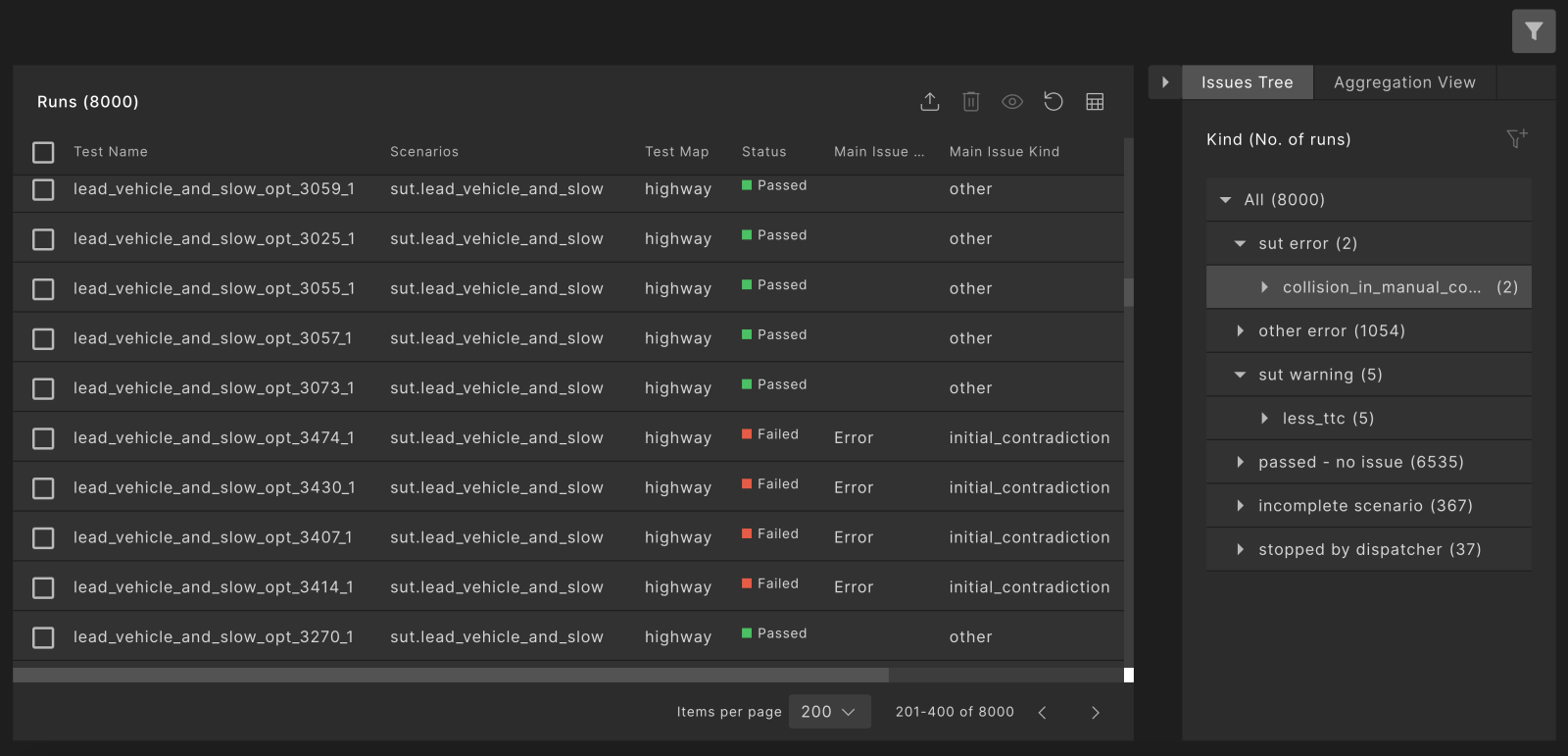Collapse the side panel with arrow icon
The image size is (1568, 756).
click(1165, 82)
